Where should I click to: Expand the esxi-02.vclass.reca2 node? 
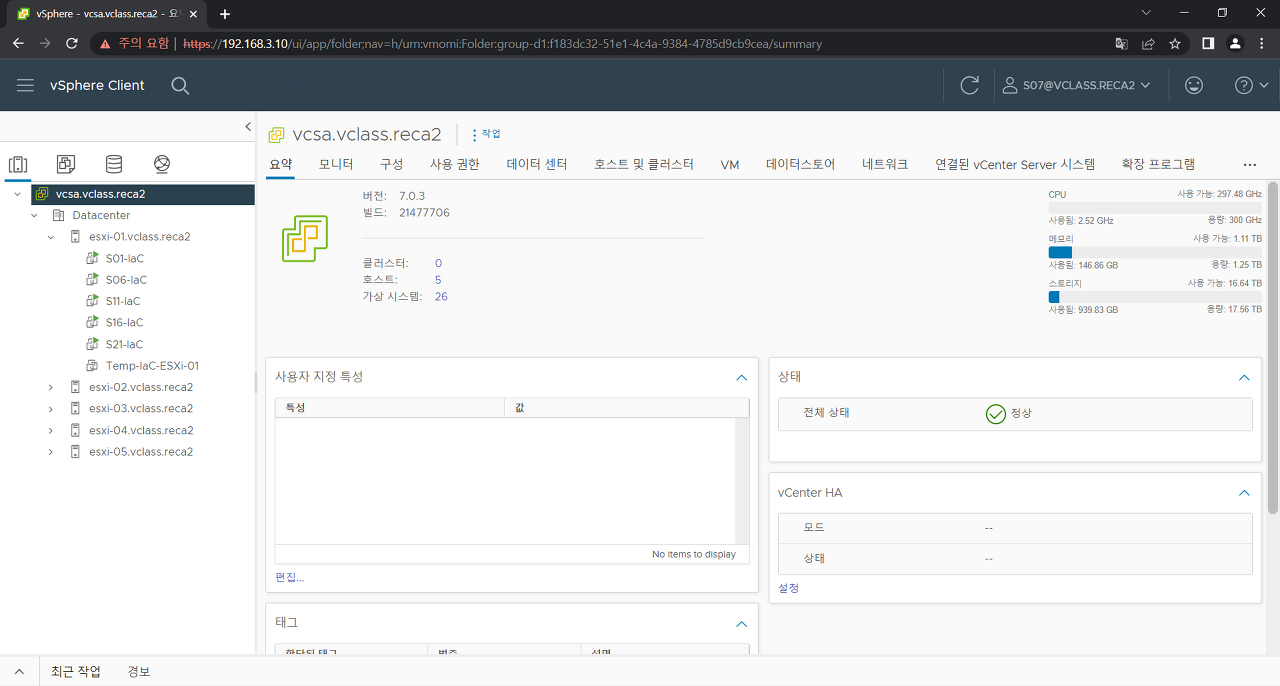[x=51, y=387]
